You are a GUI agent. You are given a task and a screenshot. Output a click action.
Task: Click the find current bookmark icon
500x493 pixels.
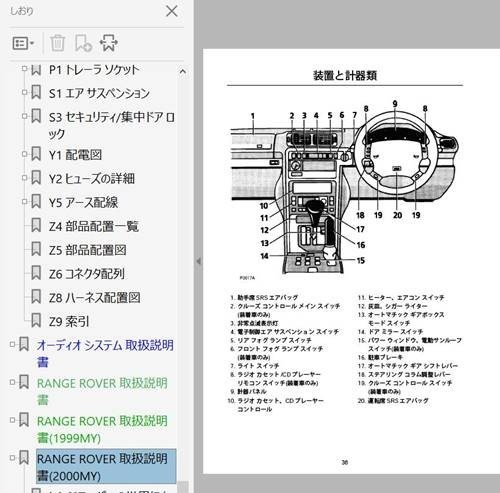click(x=109, y=43)
